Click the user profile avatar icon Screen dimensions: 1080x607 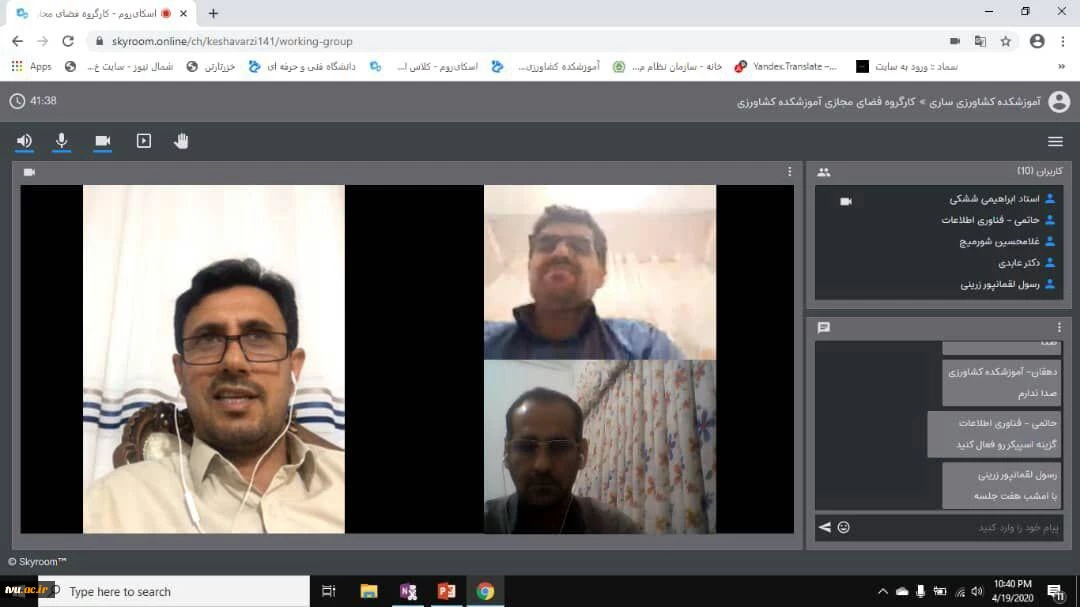[x=1058, y=102]
